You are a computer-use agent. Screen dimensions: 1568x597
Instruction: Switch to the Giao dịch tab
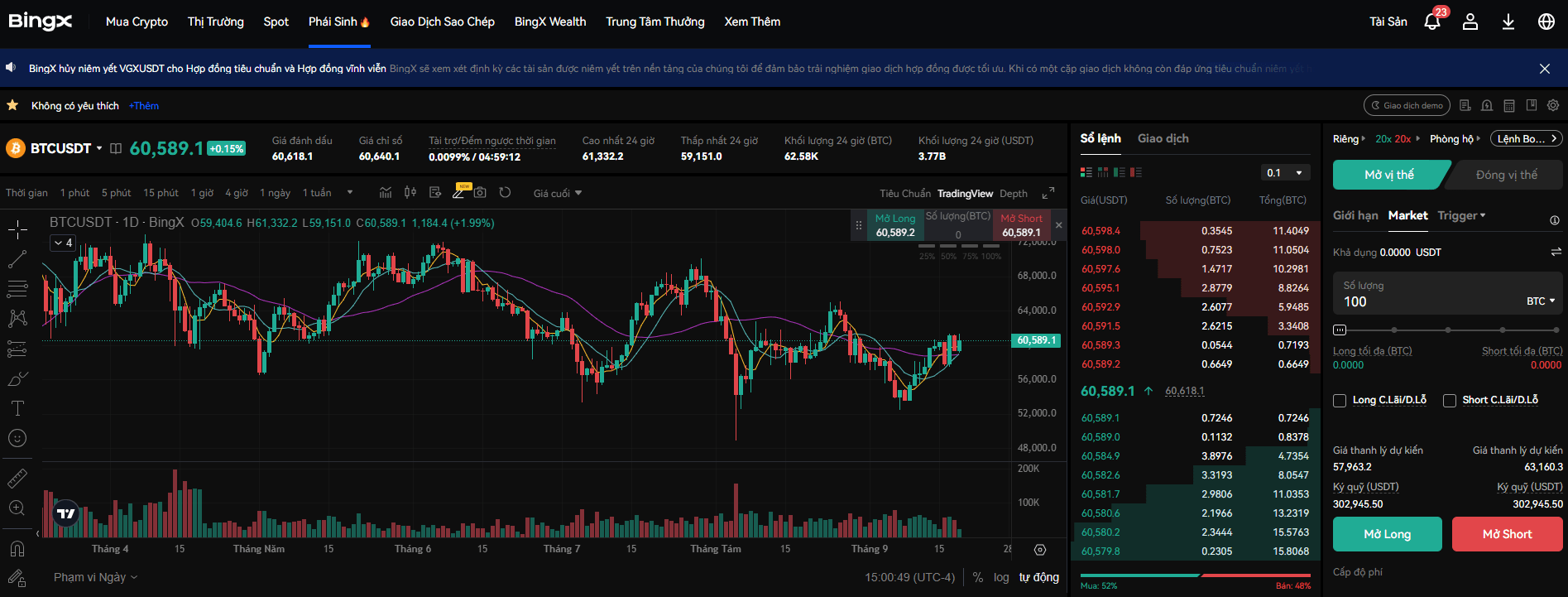pyautogui.click(x=1163, y=138)
